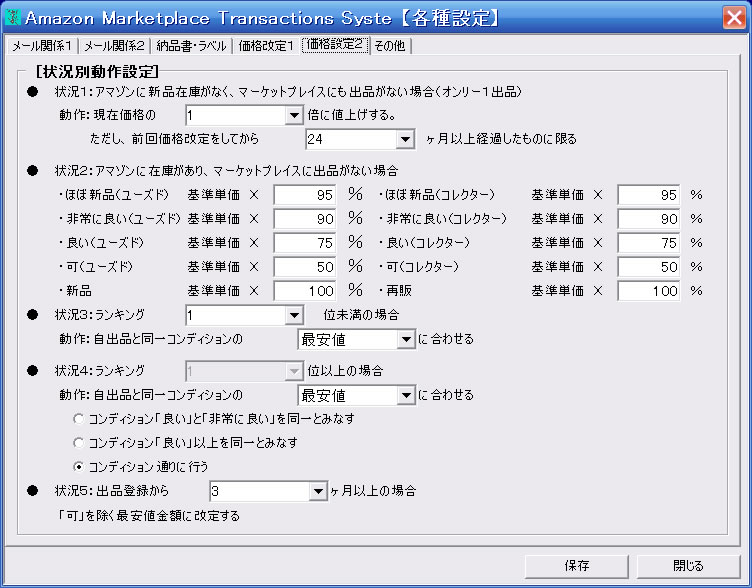Click the 「可」を除く最安値金額に改定する text
Image resolution: width=752 pixels, height=588 pixels.
(149, 516)
